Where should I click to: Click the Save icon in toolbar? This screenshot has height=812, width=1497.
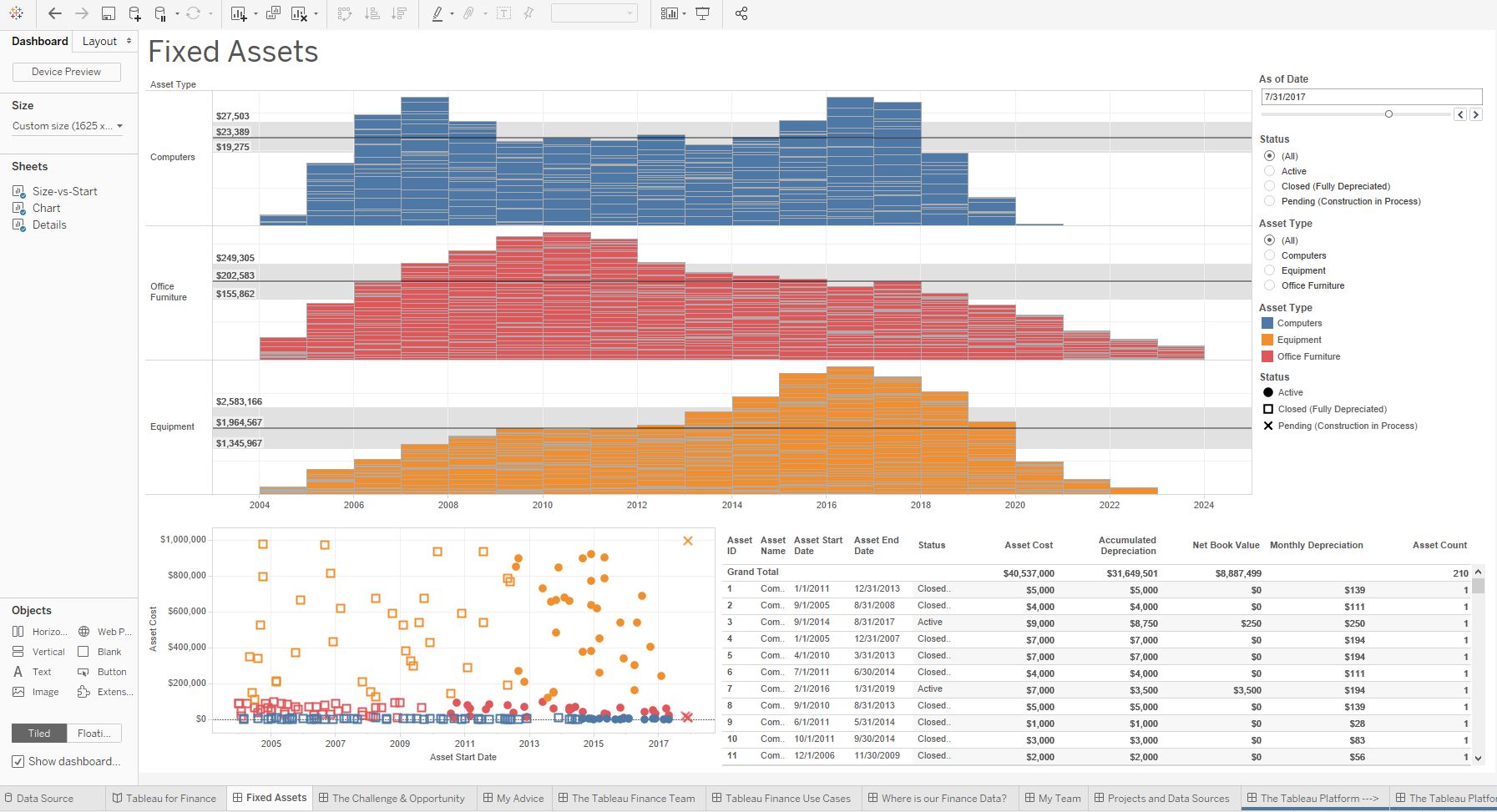click(x=108, y=13)
